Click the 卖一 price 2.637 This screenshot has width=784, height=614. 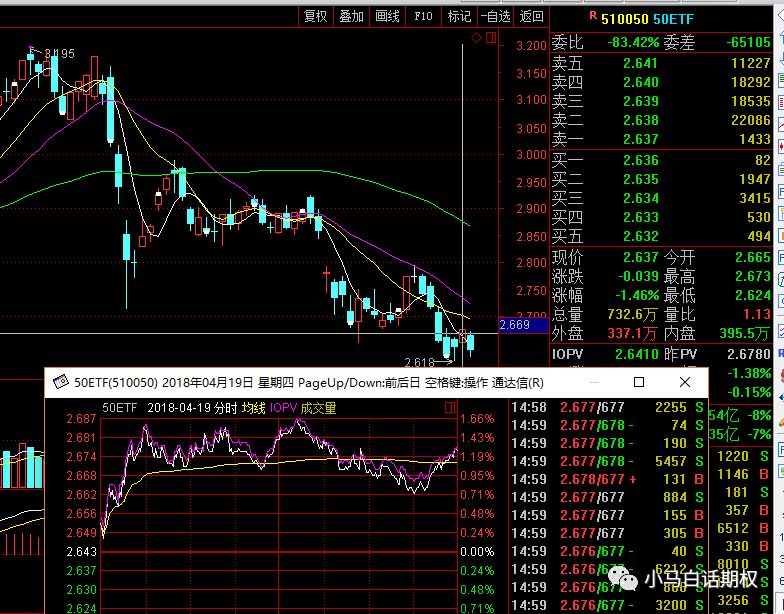(x=640, y=140)
